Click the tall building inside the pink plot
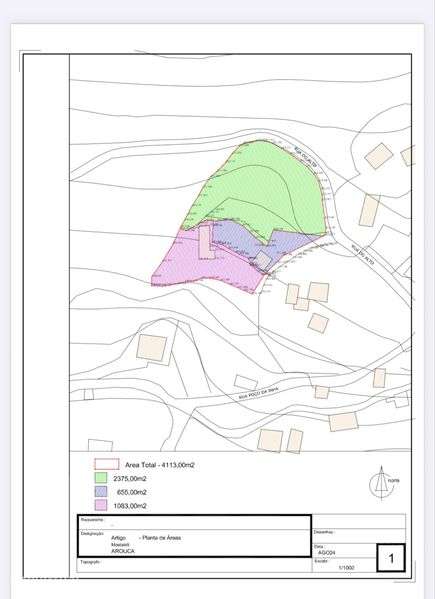The width and height of the screenshot is (435, 599). (205, 242)
